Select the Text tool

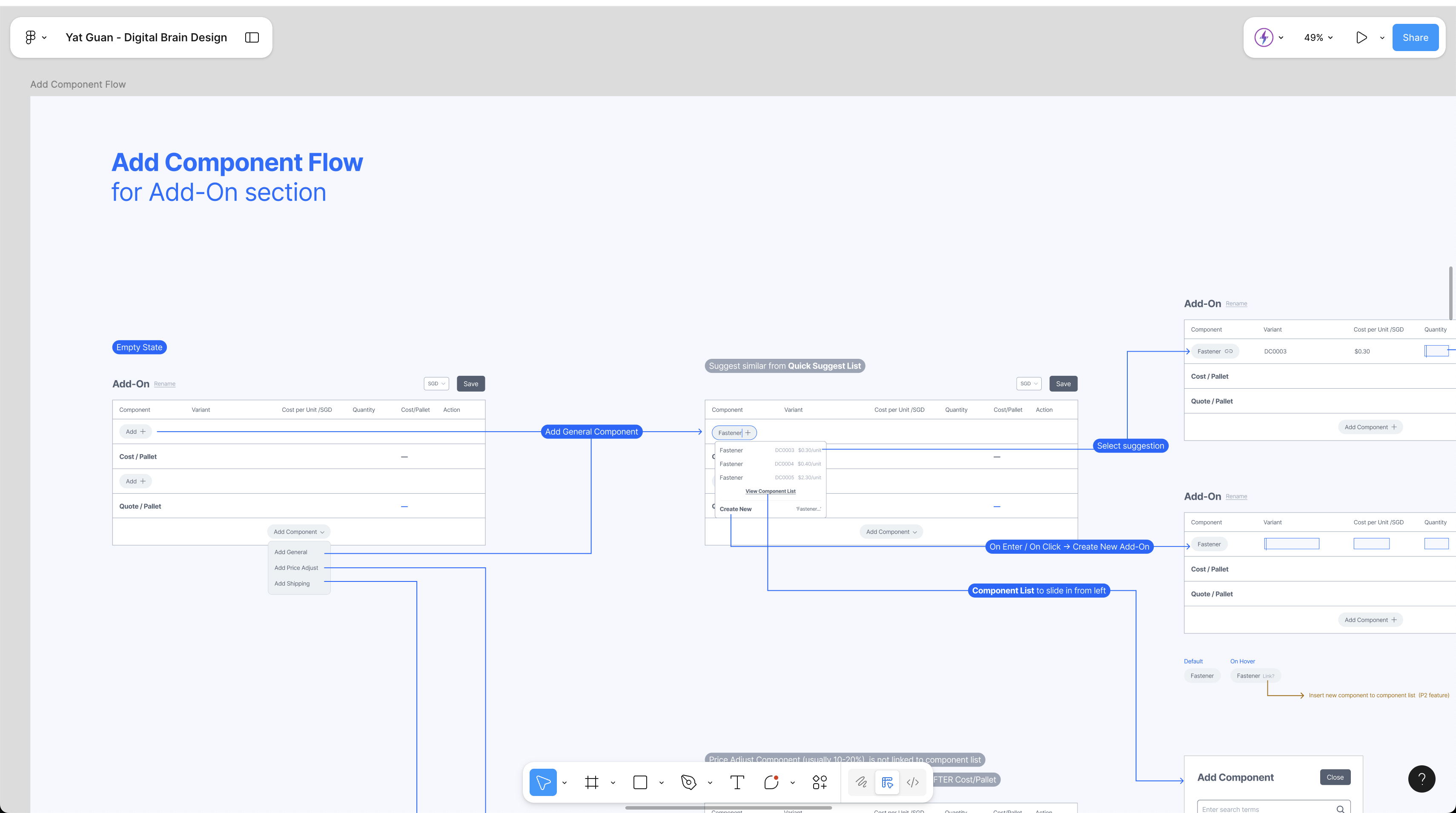coord(737,782)
